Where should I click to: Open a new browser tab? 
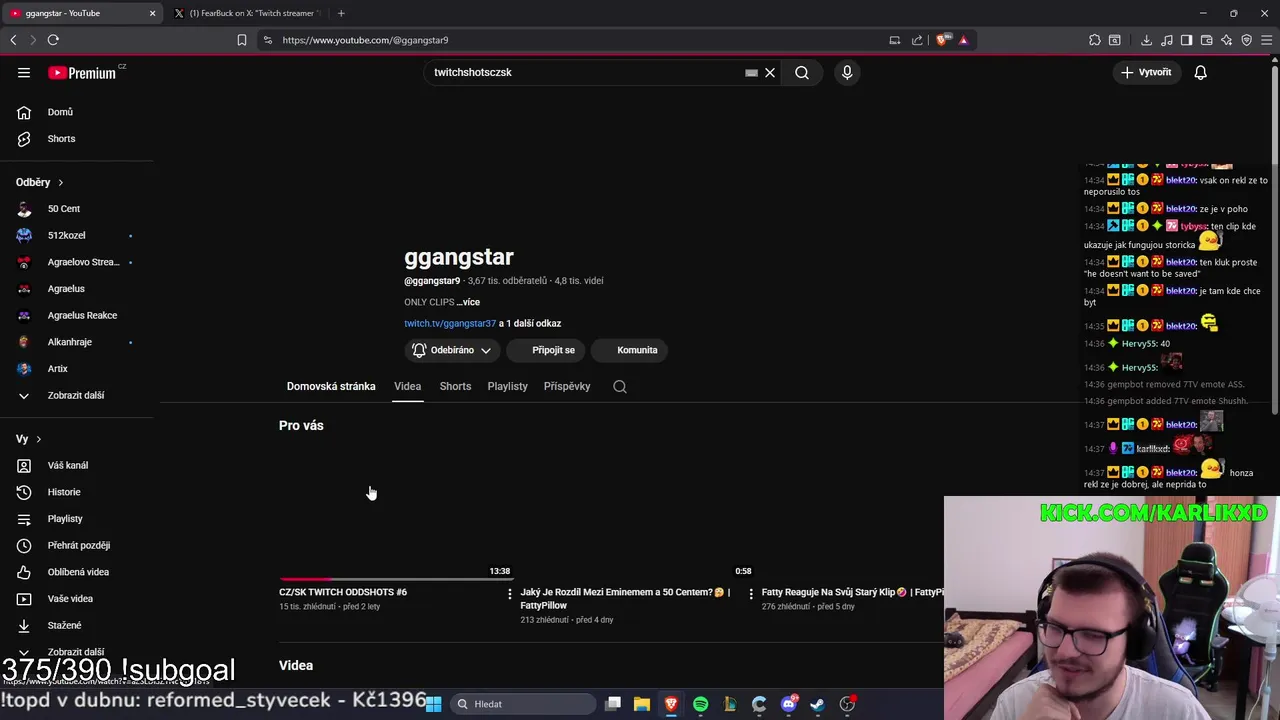[341, 13]
